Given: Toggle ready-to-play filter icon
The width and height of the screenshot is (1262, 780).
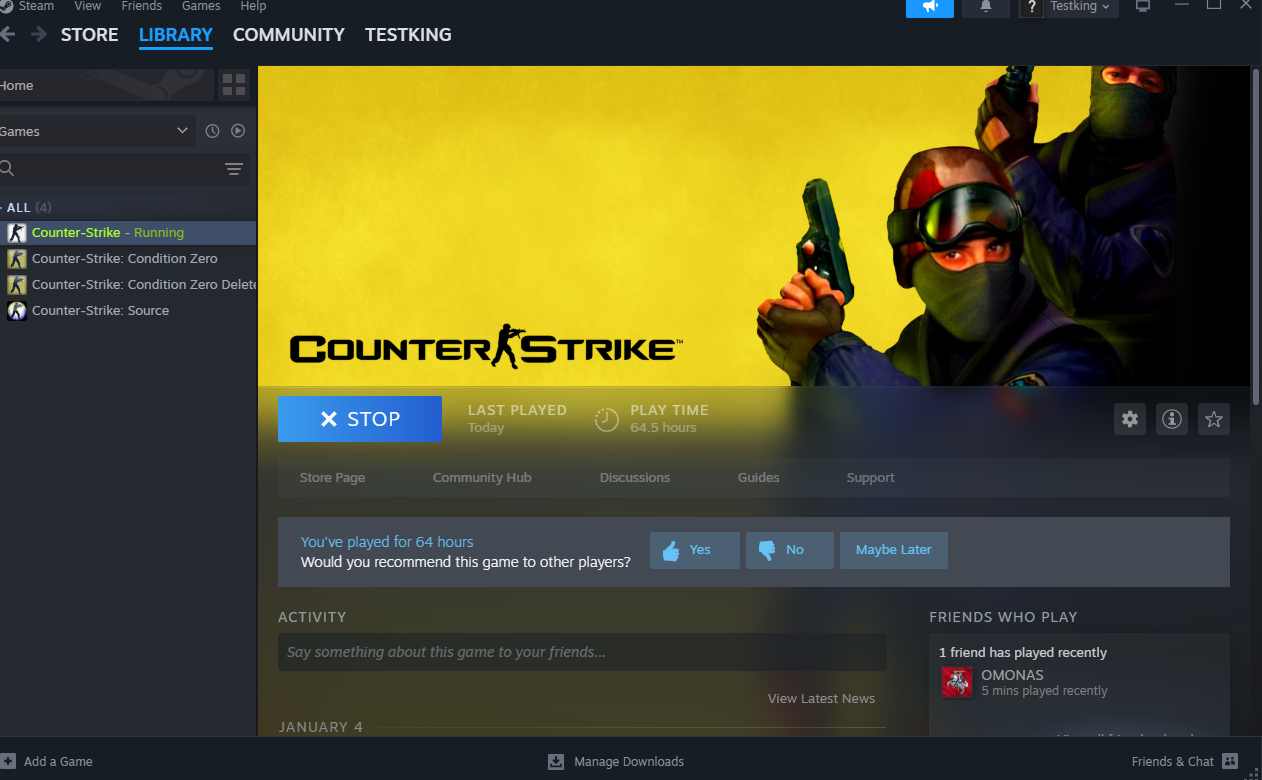Looking at the screenshot, I should pyautogui.click(x=238, y=131).
